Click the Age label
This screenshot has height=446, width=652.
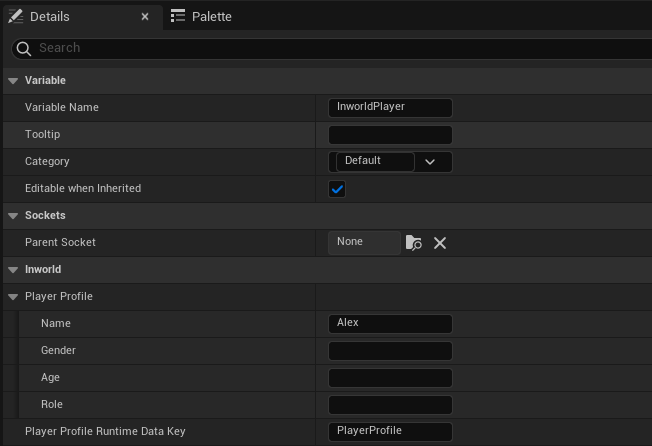pyautogui.click(x=50, y=377)
